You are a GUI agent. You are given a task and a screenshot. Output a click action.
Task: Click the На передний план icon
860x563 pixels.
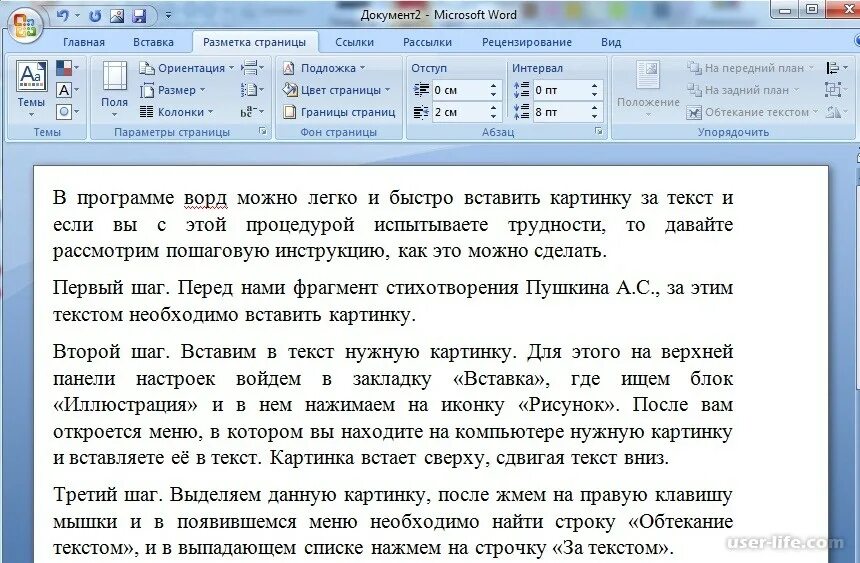coord(694,68)
